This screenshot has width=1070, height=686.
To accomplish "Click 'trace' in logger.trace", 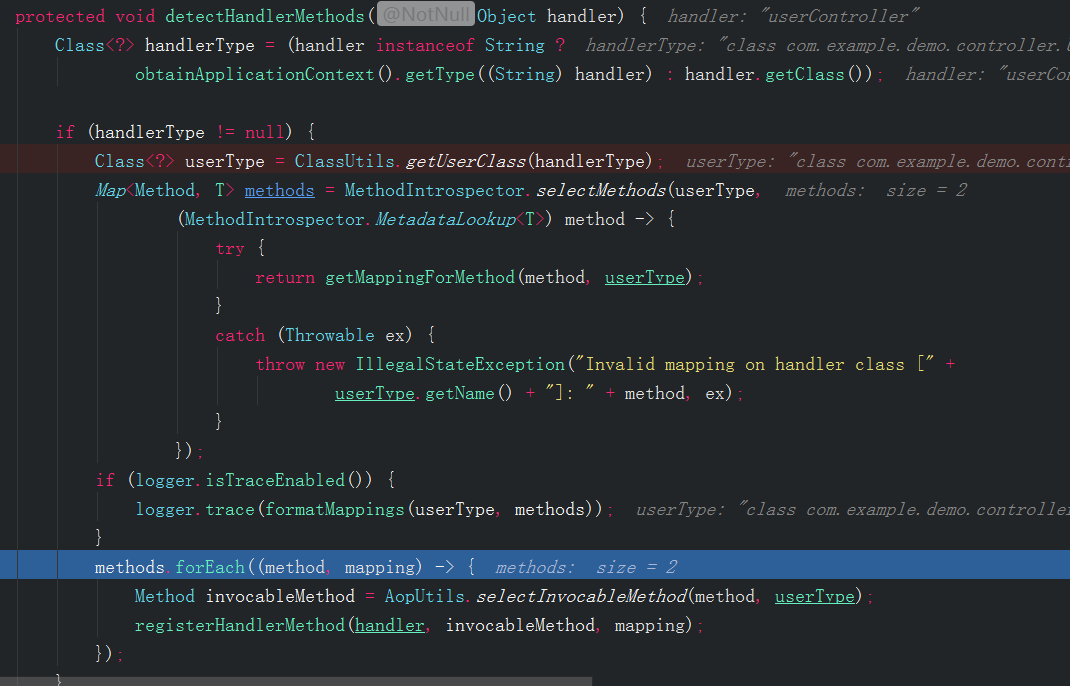I will pos(230,510).
